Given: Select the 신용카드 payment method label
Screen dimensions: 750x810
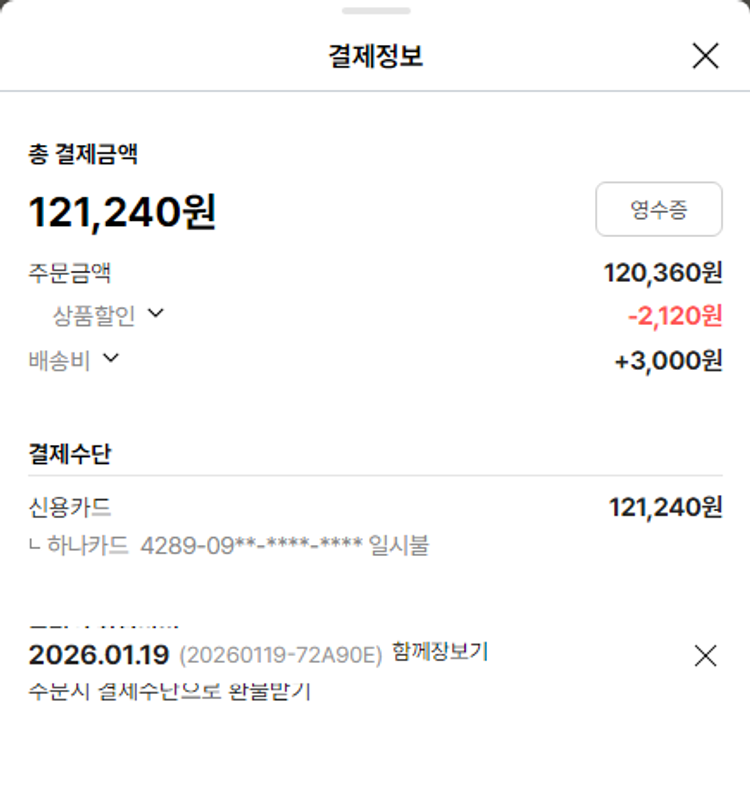Looking at the screenshot, I should coord(70,507).
